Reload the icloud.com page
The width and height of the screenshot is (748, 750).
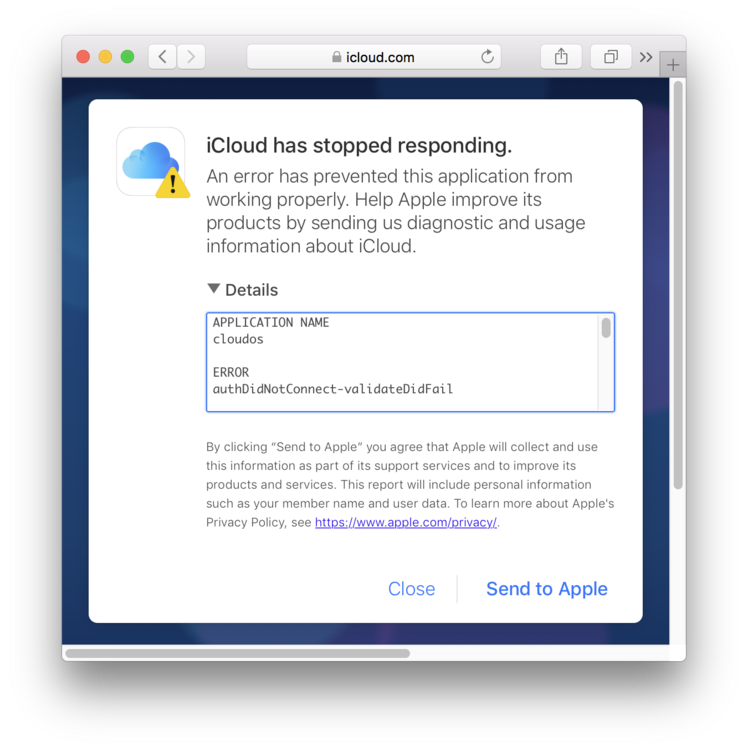point(487,57)
